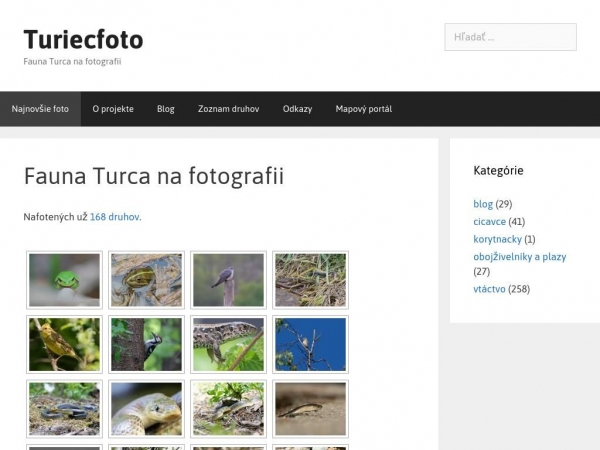Open the woodpecker on tree trunk thumbnail
Viewport: 600px width, 450px height.
point(146,344)
